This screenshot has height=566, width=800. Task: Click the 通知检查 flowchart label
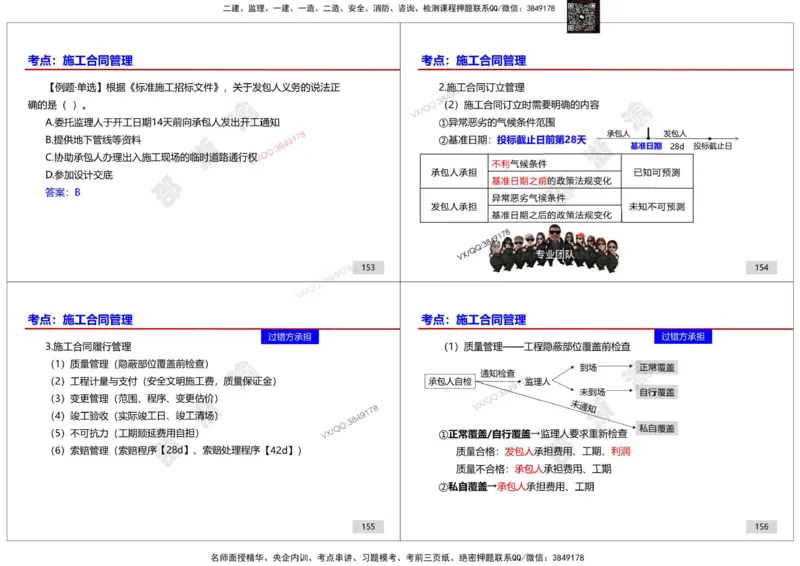point(497,373)
